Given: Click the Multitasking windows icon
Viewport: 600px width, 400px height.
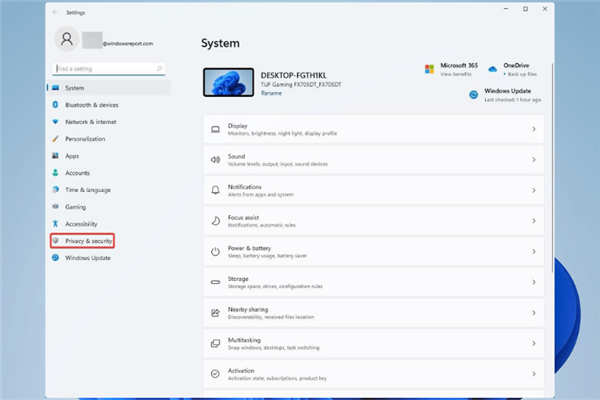Looking at the screenshot, I should [x=215, y=343].
